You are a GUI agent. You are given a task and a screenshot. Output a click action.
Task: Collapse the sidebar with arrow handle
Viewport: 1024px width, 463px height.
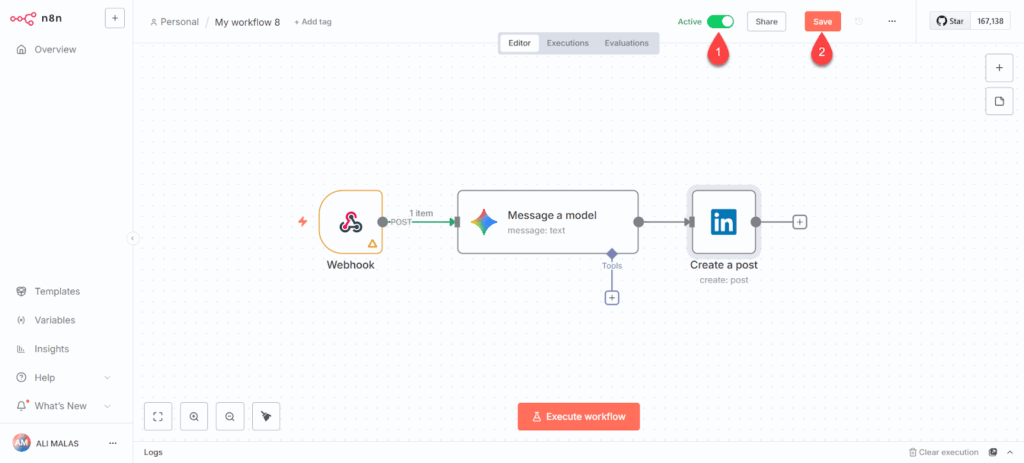[133, 238]
